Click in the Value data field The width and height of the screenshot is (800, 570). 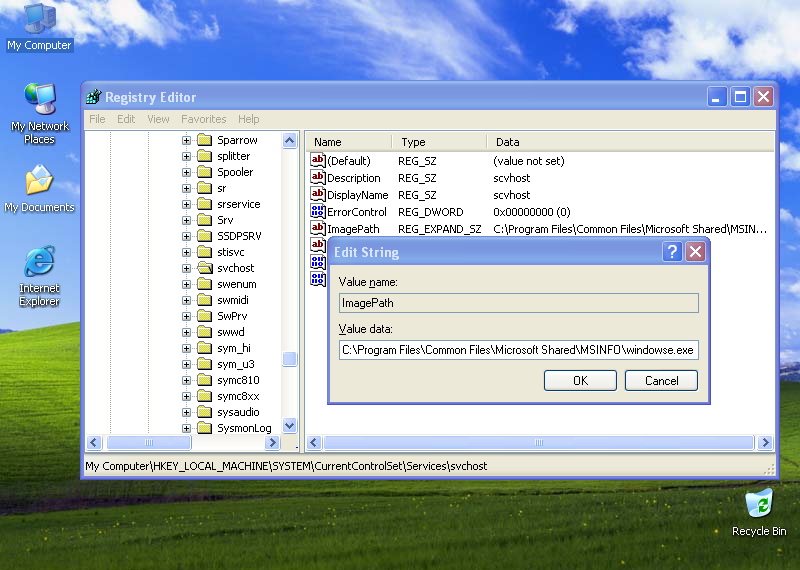[518, 350]
